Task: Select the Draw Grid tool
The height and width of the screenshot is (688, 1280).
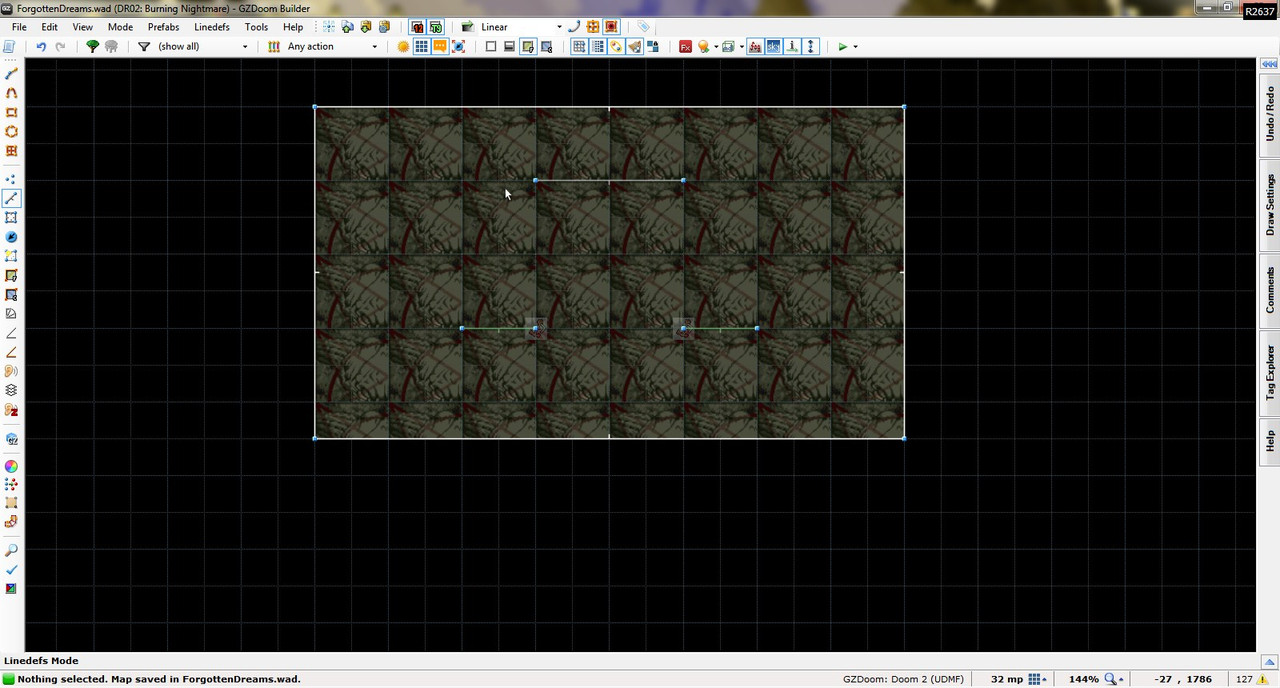Action: [x=12, y=151]
